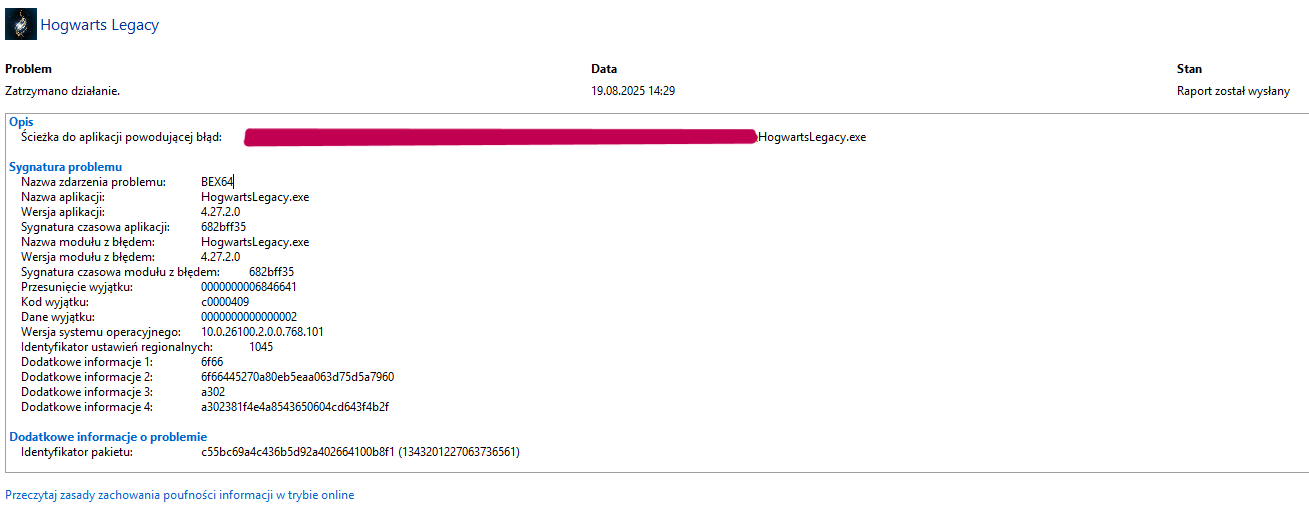Viewport: 1309px width, 513px height.
Task: Click the BEX64 event name value
Action: pos(217,182)
